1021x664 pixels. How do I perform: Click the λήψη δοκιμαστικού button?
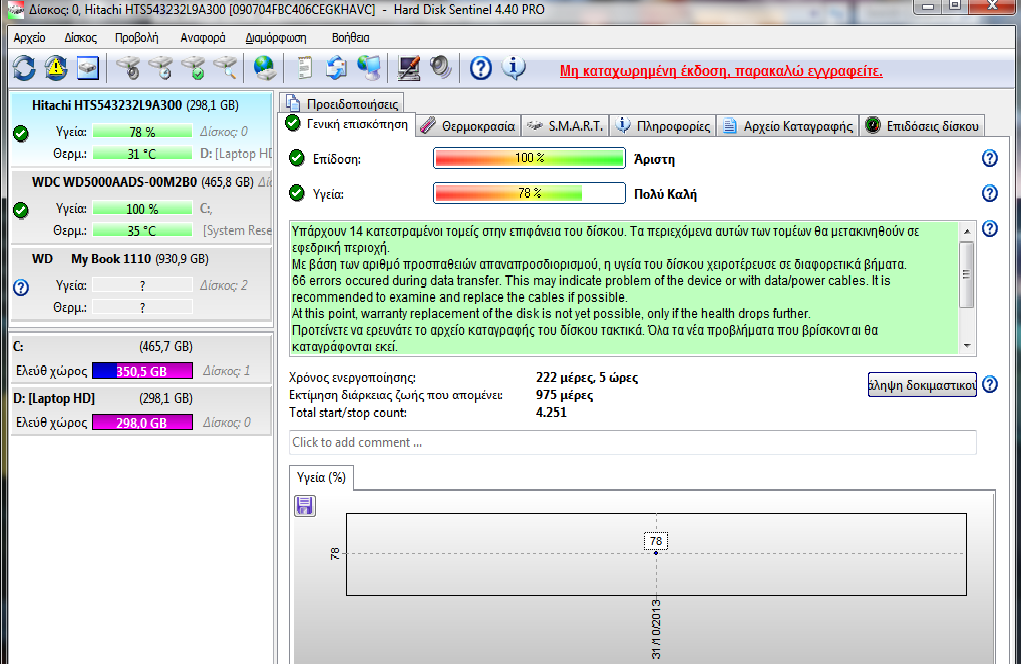pyautogui.click(x=922, y=385)
